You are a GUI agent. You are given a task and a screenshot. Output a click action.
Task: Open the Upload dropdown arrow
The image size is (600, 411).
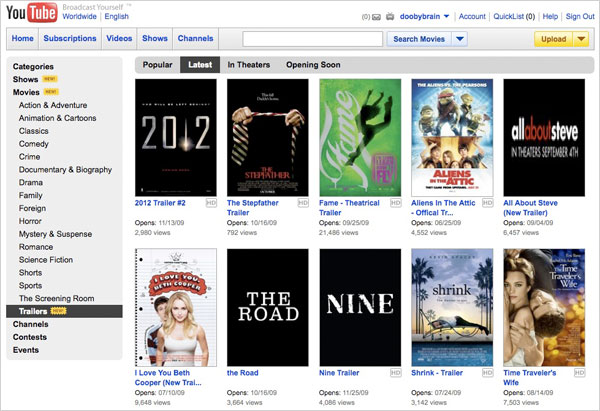click(x=581, y=39)
